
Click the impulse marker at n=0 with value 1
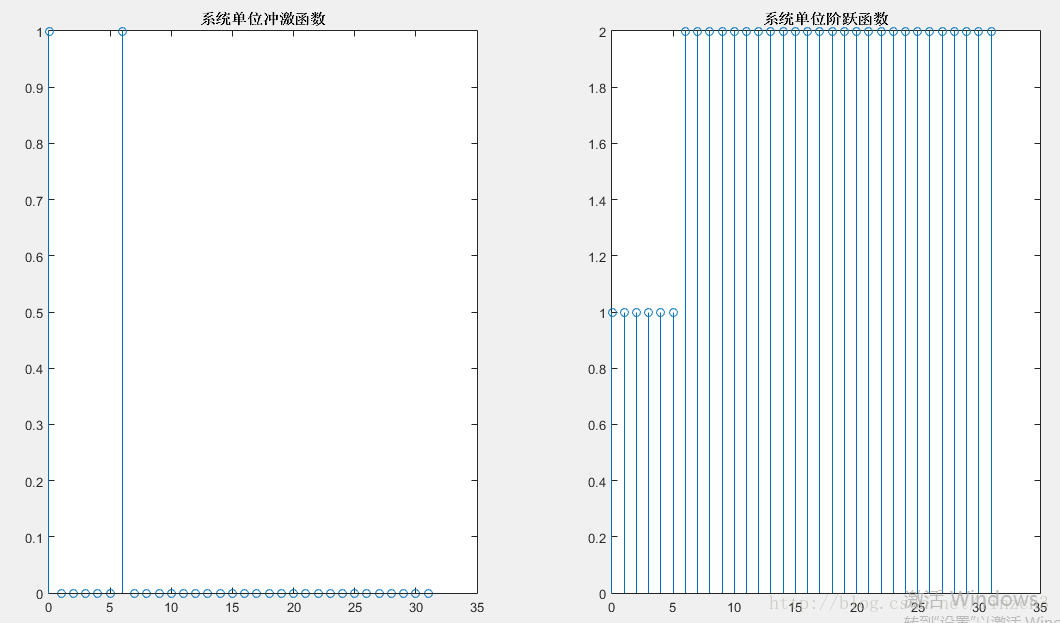[x=49, y=32]
